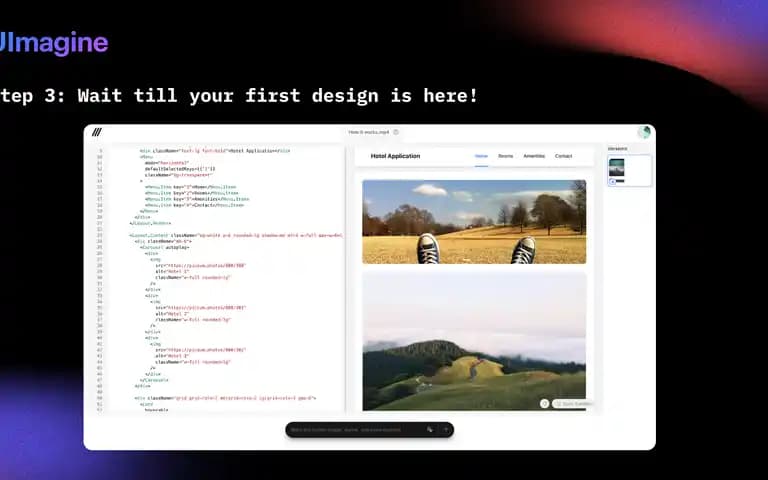Image resolution: width=768 pixels, height=480 pixels.
Task: Click the UImagine logo text
Action: [52, 43]
